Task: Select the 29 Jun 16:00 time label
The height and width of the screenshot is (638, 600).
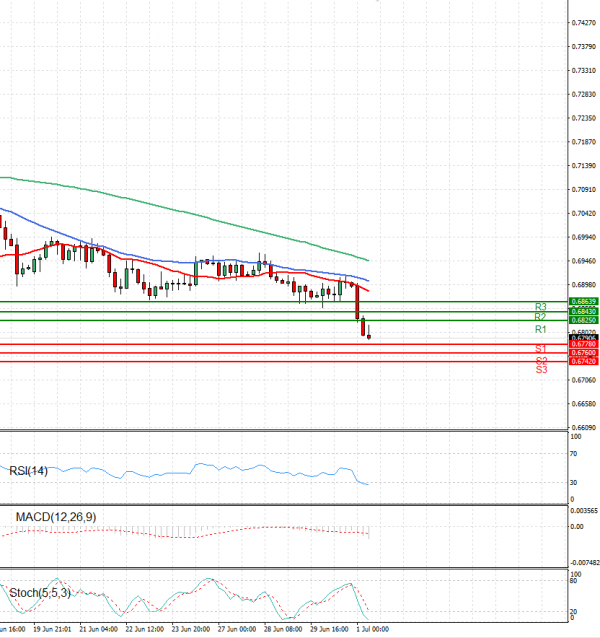Action: [x=329, y=629]
